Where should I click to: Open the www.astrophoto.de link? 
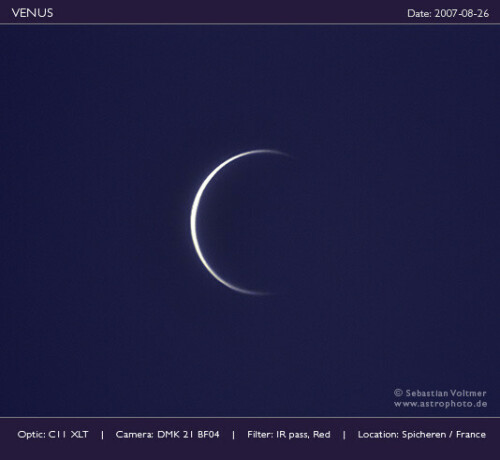click(440, 404)
